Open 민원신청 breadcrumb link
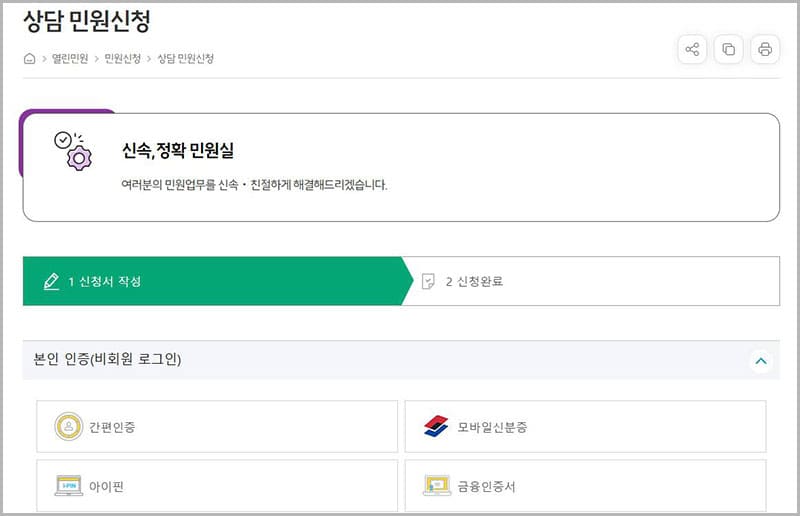The image size is (800, 516). (125, 59)
